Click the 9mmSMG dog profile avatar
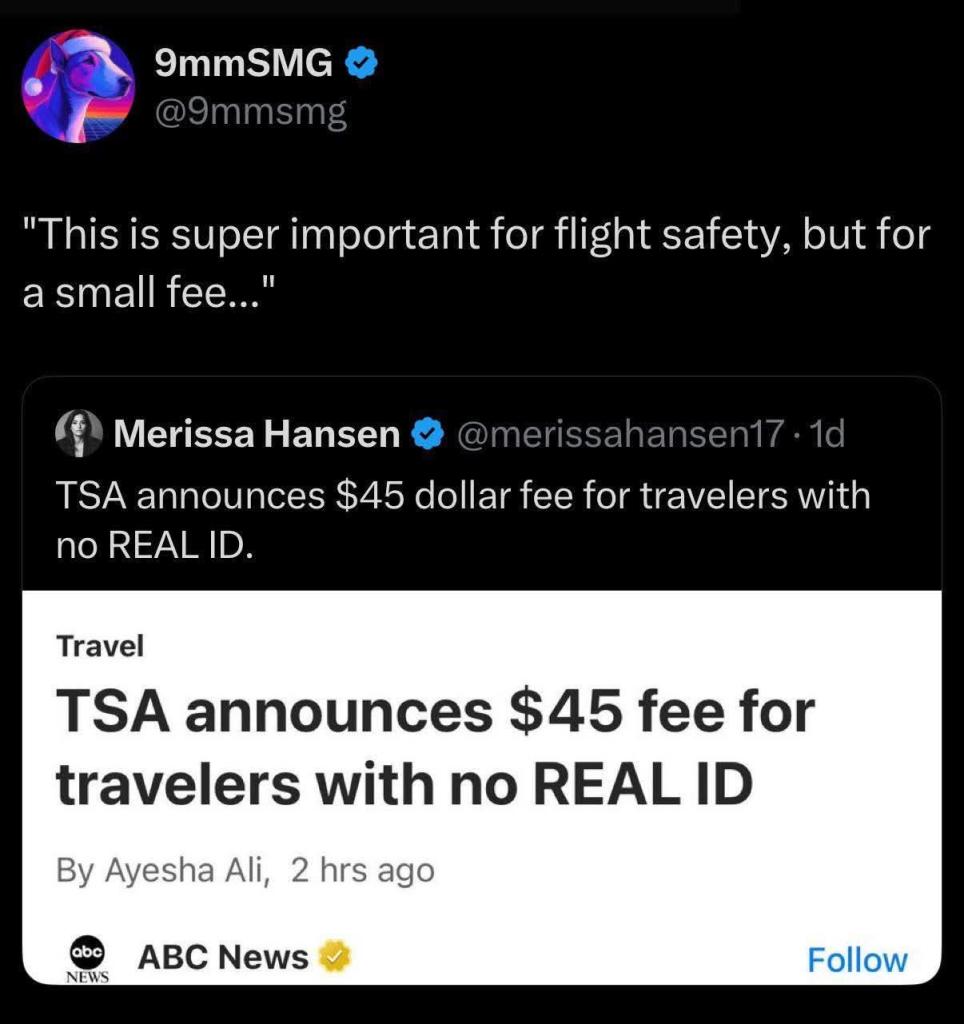Viewport: 964px width, 1024px height. click(x=78, y=85)
